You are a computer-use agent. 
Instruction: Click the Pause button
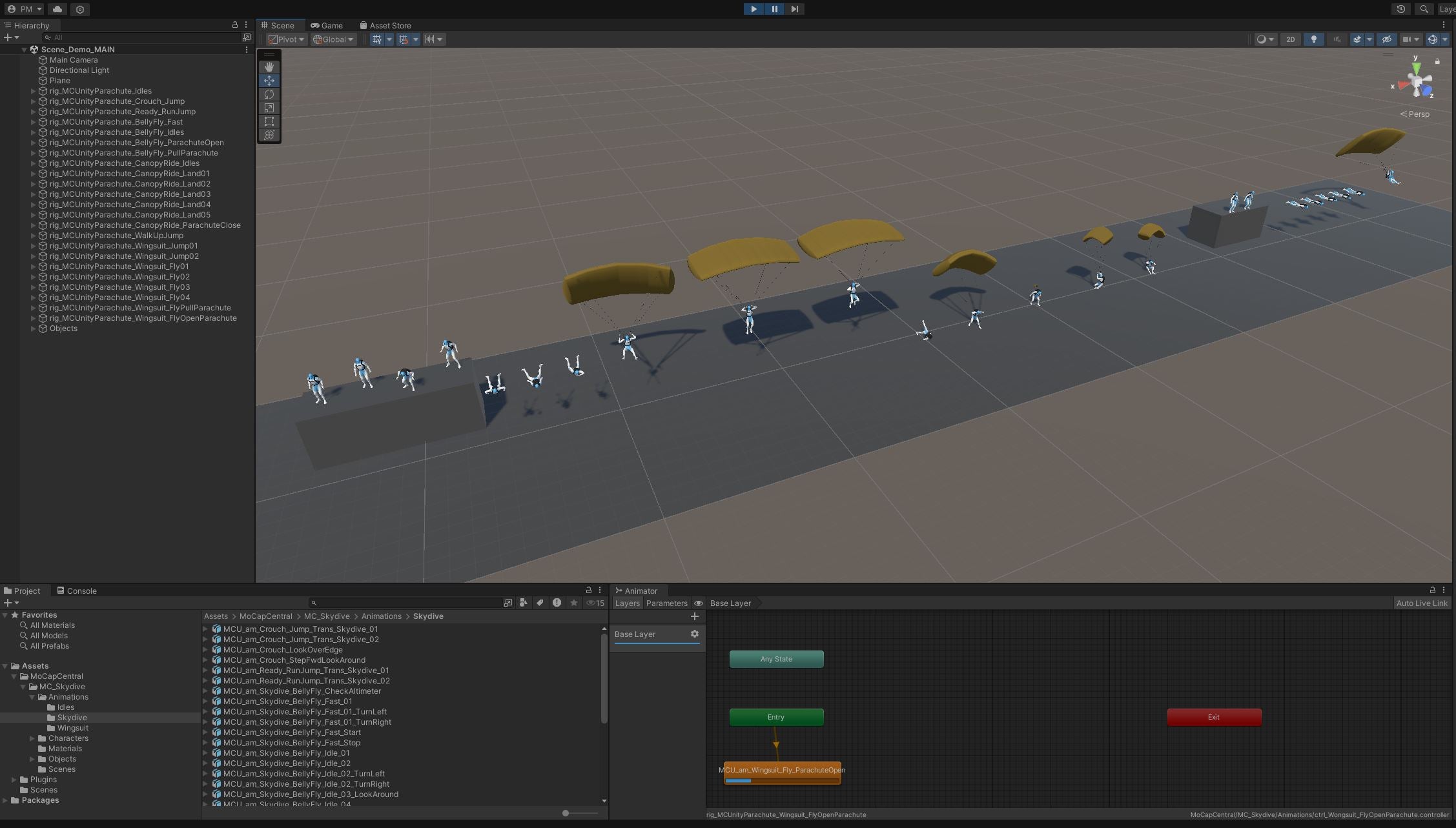click(x=774, y=9)
